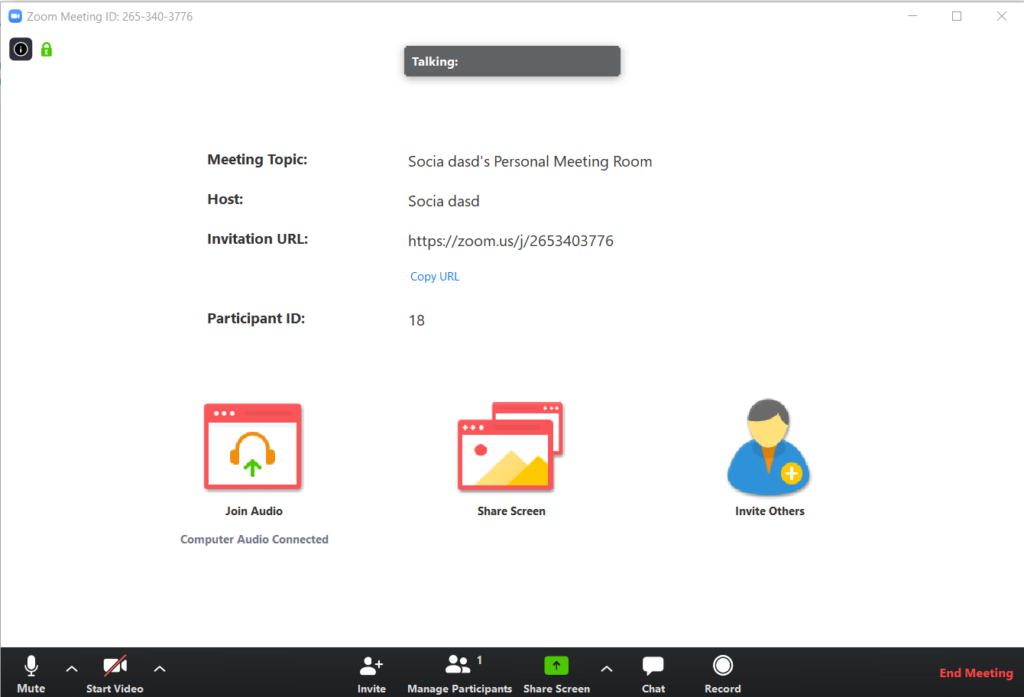Open share options arrow beside Share Screen
Image resolution: width=1024 pixels, height=697 pixels.
click(x=607, y=669)
